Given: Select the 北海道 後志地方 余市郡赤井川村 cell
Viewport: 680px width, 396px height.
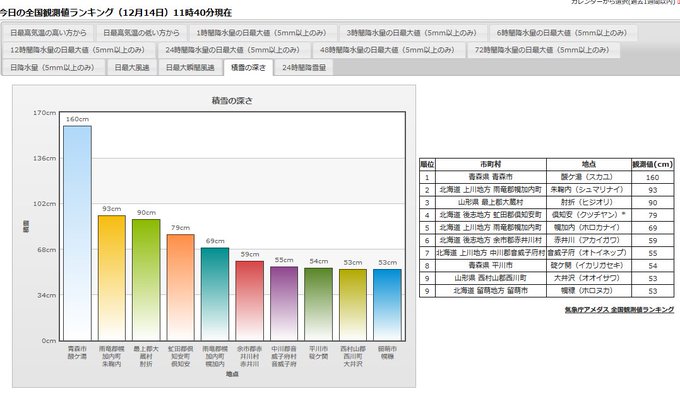Looking at the screenshot, I should click(490, 240).
